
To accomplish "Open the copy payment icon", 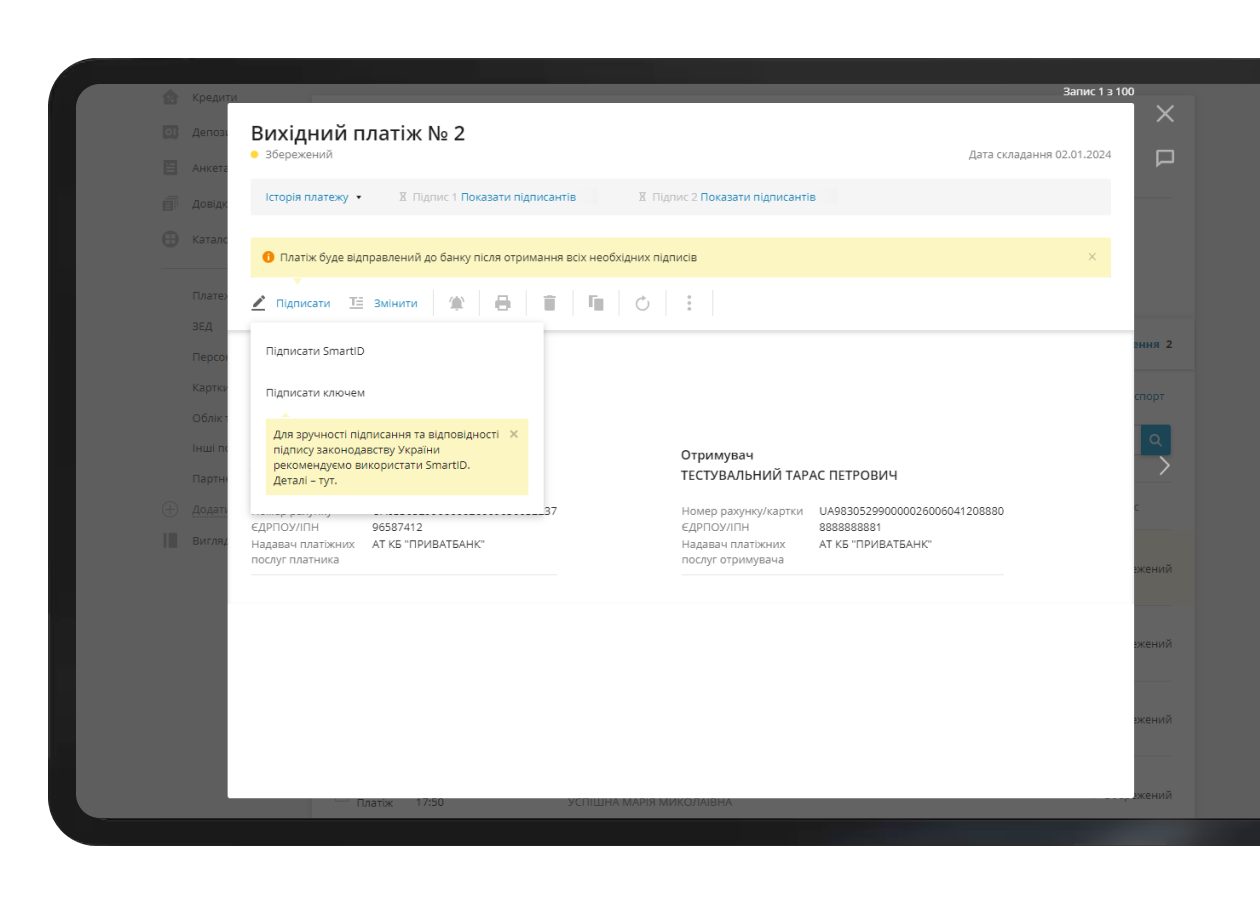I will click(596, 302).
